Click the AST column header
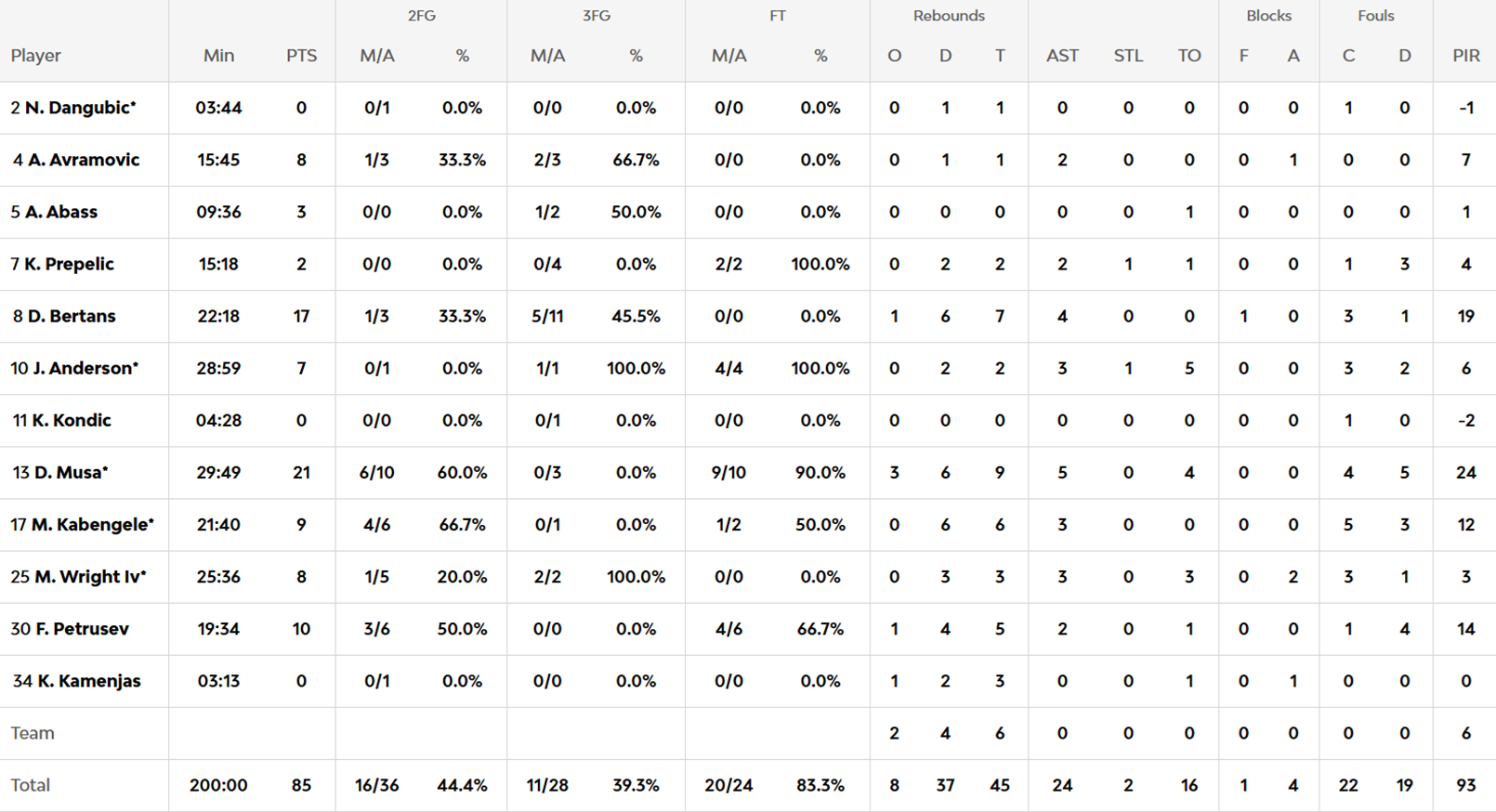 point(1062,56)
